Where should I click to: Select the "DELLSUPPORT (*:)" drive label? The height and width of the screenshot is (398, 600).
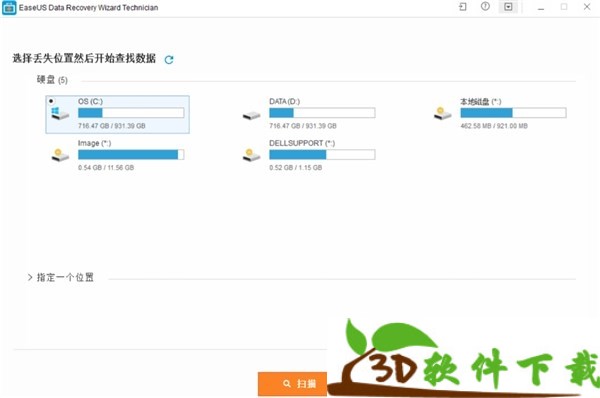coord(302,143)
